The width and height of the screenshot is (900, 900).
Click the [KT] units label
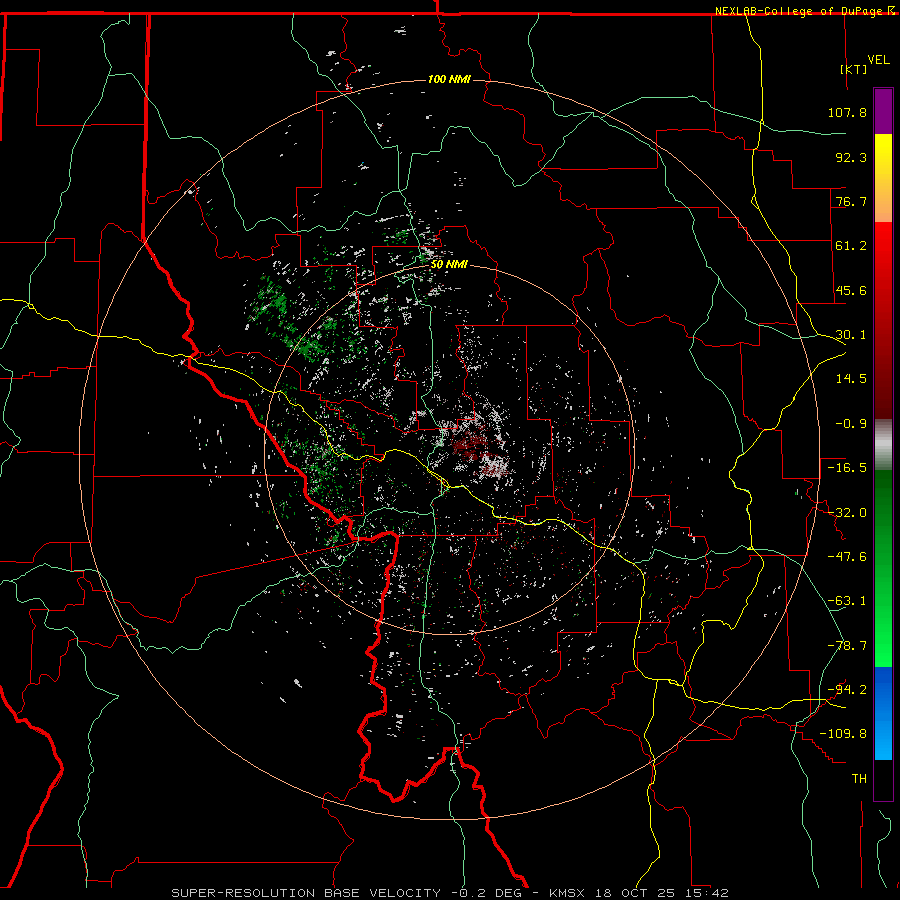pos(854,69)
